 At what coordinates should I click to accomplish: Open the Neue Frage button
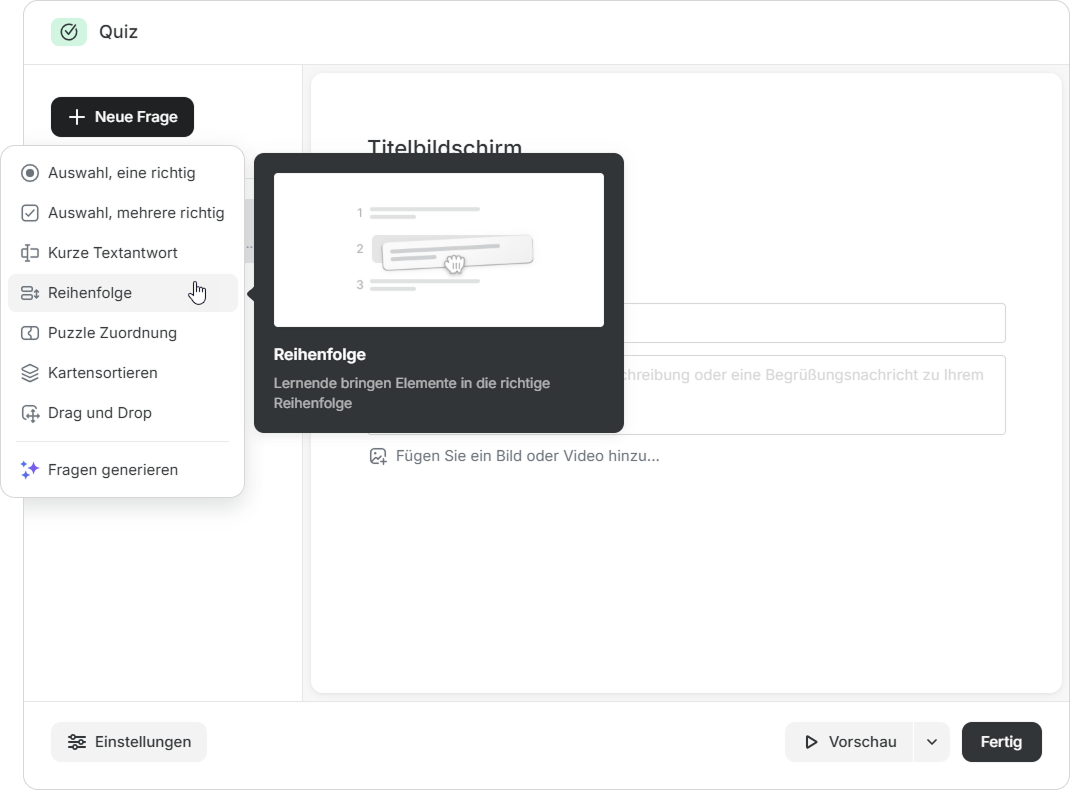click(x=122, y=117)
